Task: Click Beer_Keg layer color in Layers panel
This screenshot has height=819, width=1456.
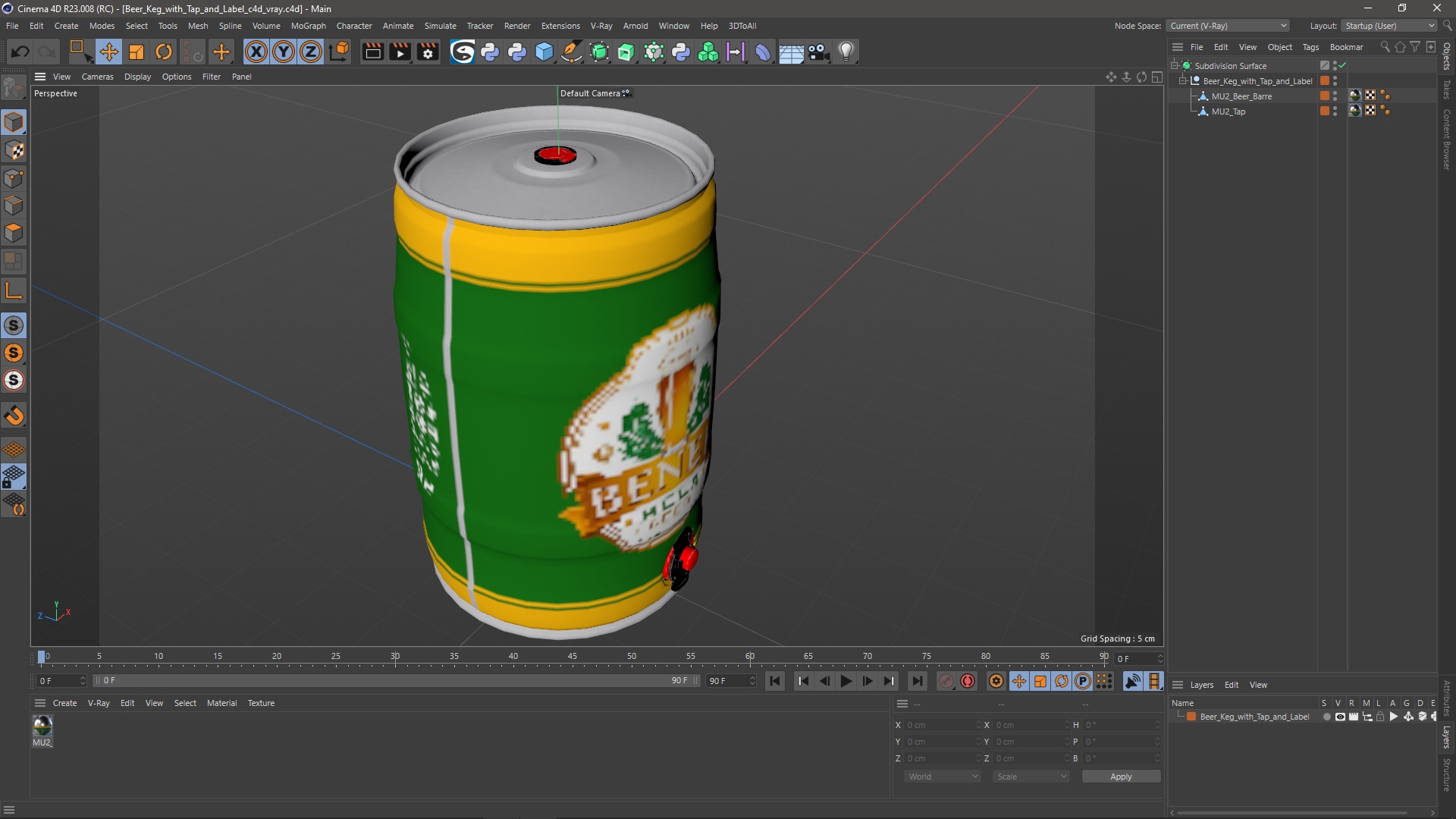Action: 1191,717
